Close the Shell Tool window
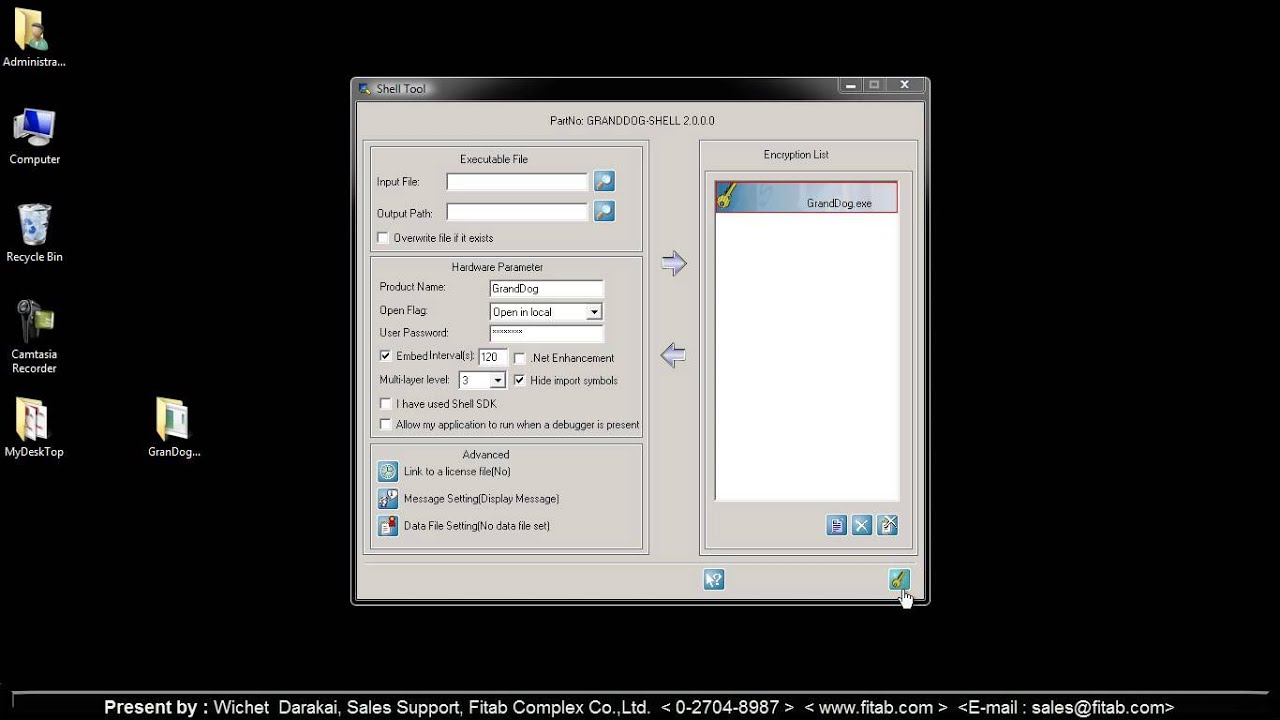The image size is (1280, 720). point(905,86)
